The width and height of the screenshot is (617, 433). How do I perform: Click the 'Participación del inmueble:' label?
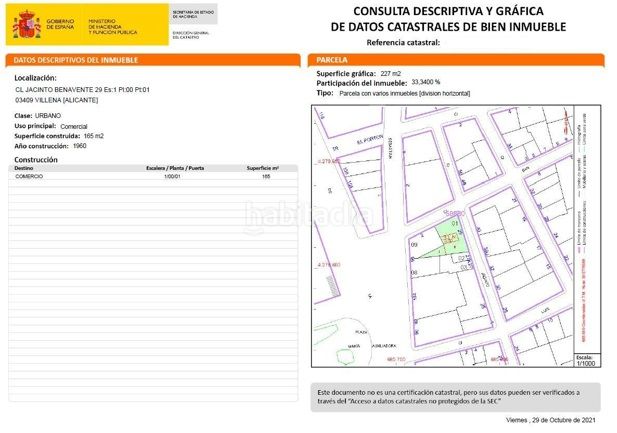[362, 83]
